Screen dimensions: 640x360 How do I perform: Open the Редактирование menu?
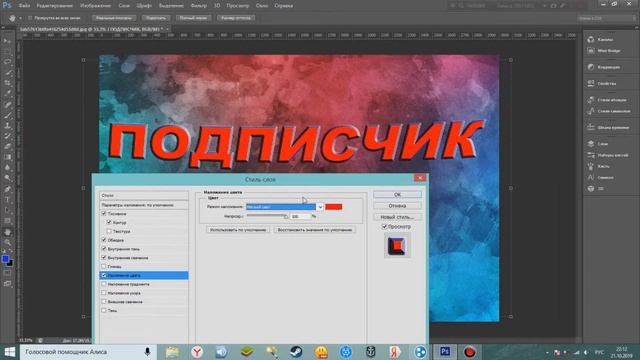[54, 6]
